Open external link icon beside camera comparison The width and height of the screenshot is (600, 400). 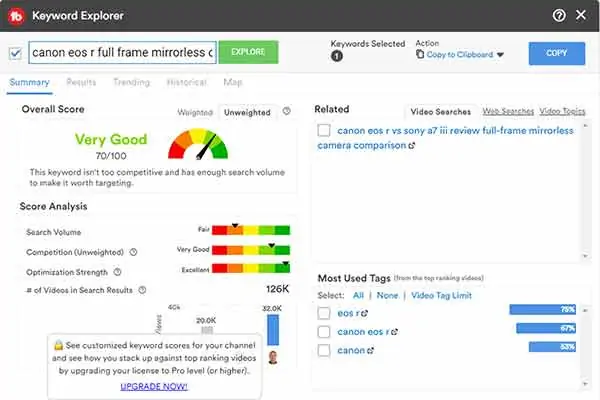pyautogui.click(x=412, y=146)
